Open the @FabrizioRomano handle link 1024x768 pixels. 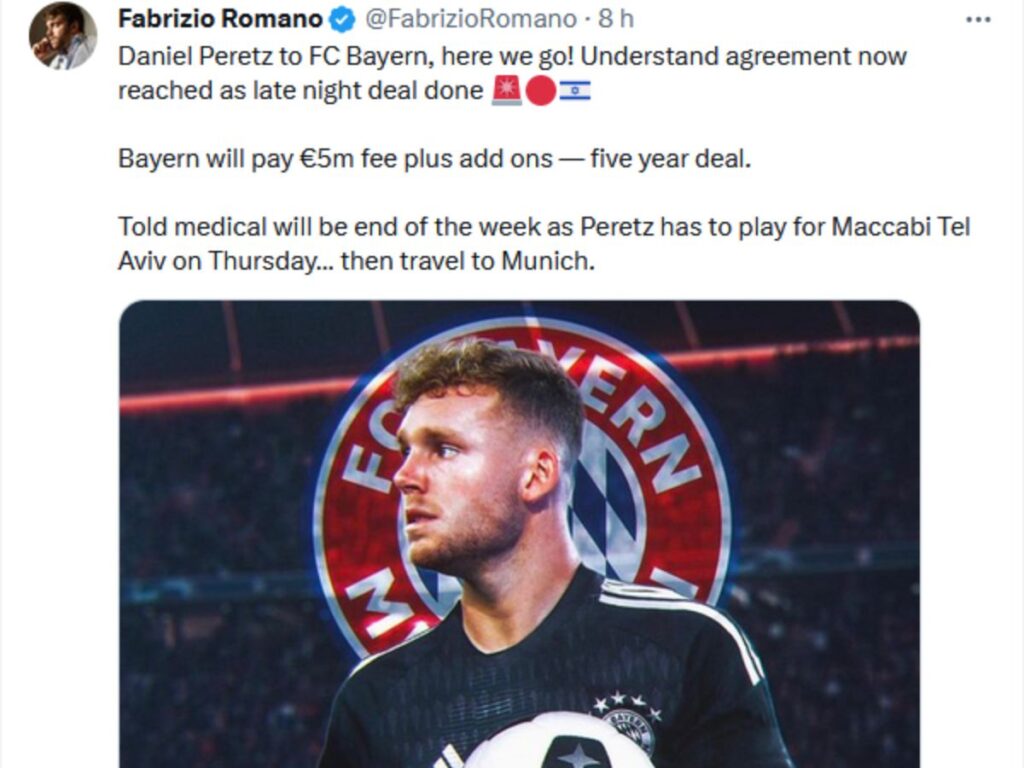pyautogui.click(x=470, y=19)
